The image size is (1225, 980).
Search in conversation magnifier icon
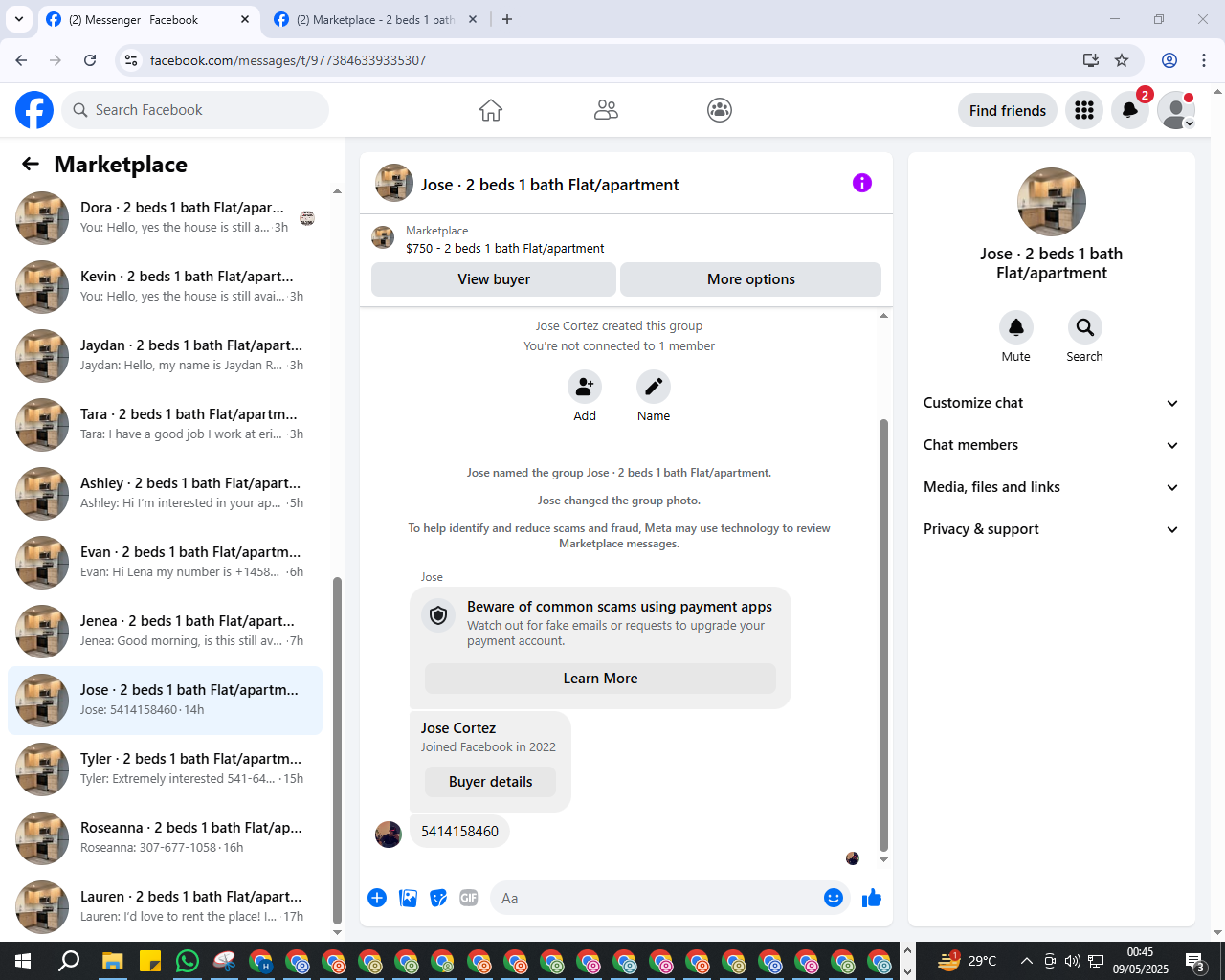1085,327
